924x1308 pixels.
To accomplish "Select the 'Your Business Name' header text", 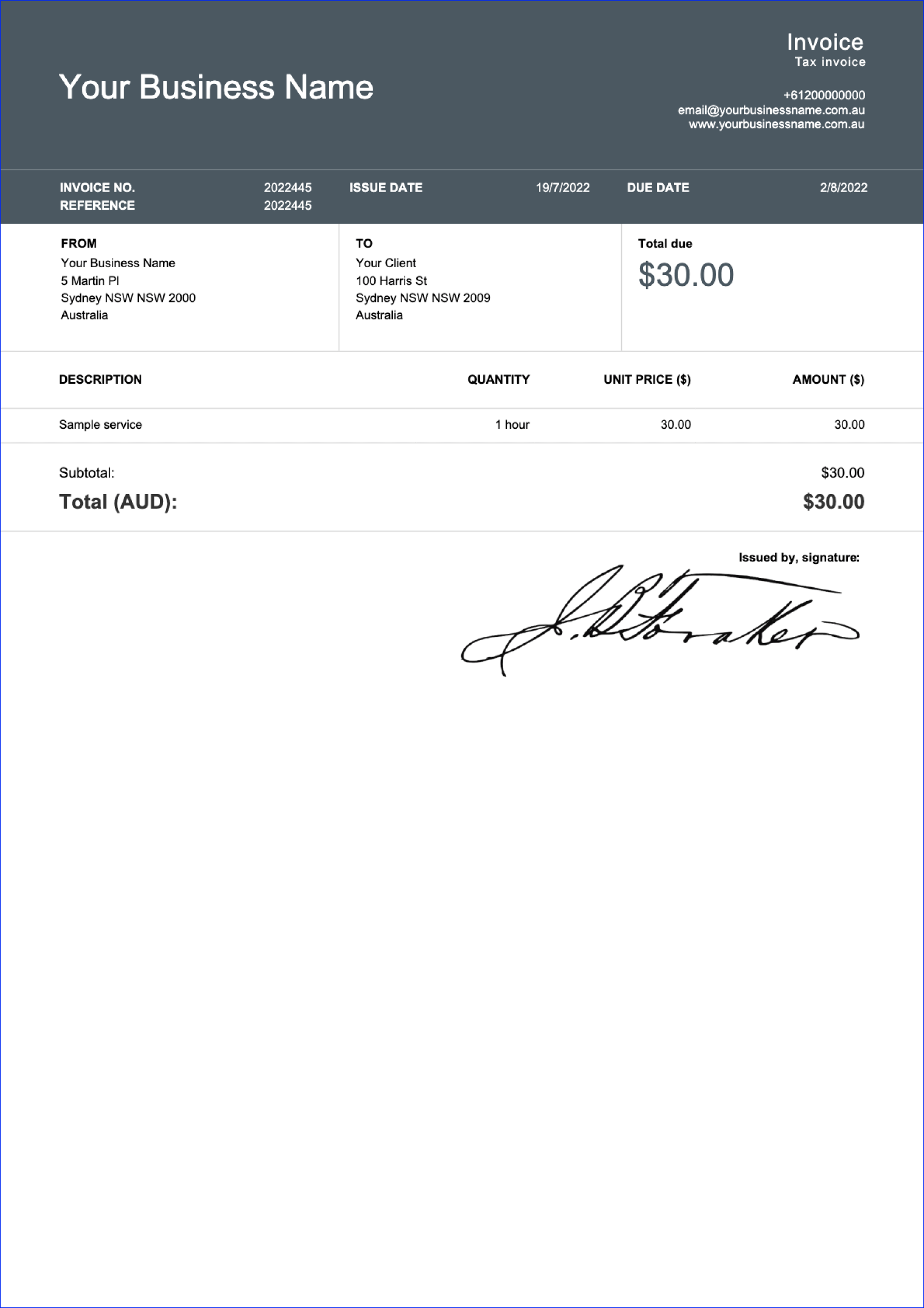I will (216, 87).
